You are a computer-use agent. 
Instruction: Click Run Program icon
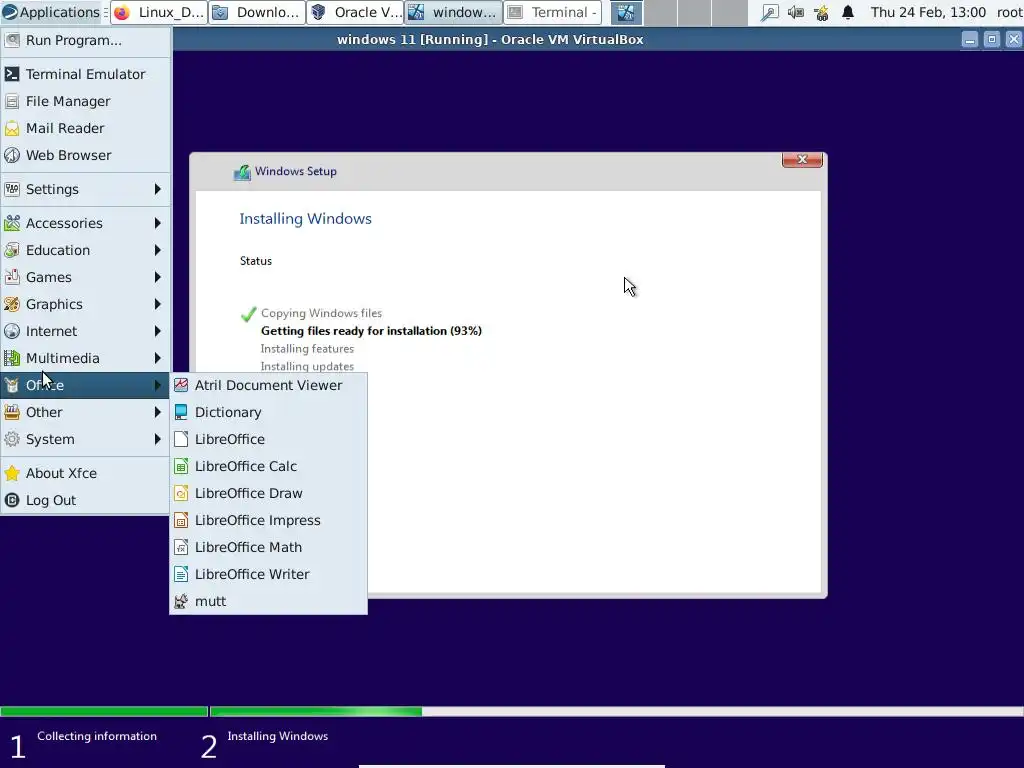[12, 40]
